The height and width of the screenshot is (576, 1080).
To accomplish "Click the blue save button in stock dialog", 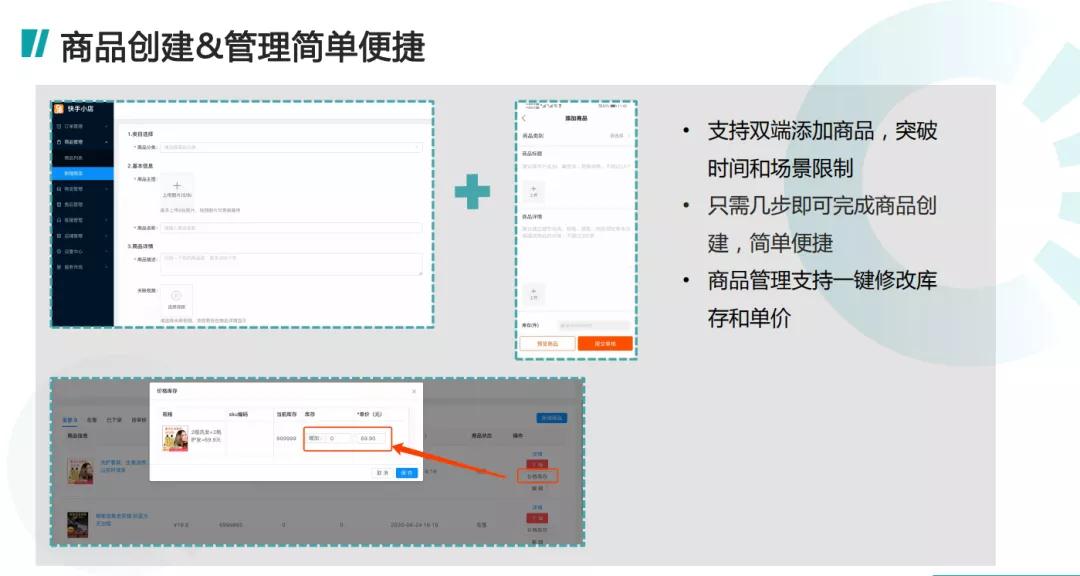I will 406,472.
